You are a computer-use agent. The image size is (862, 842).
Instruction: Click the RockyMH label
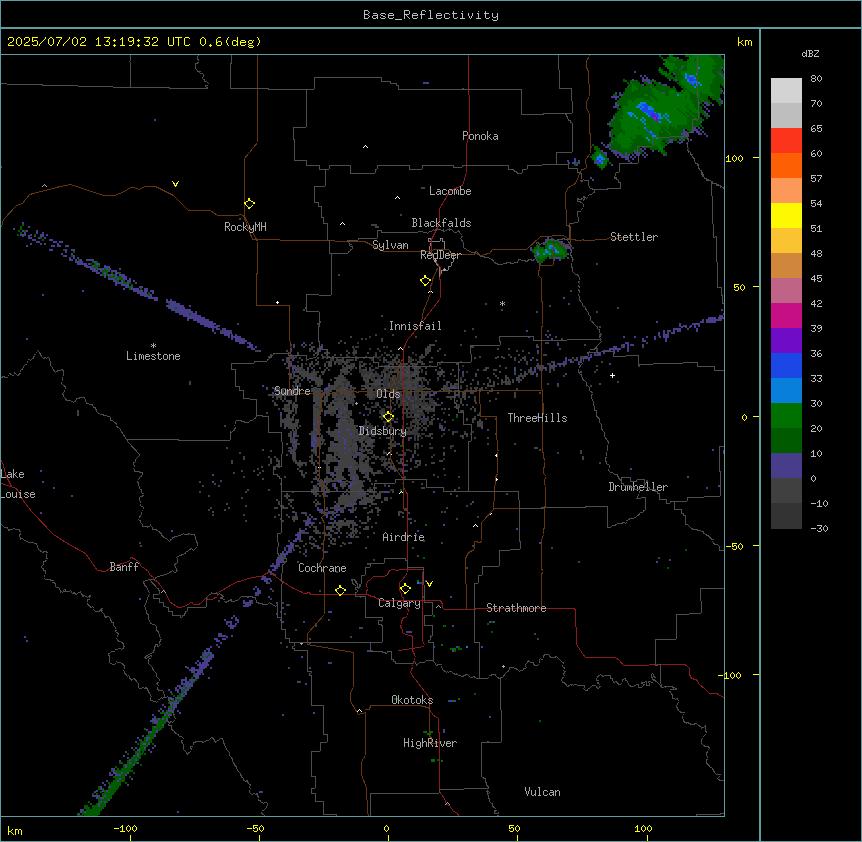(245, 227)
